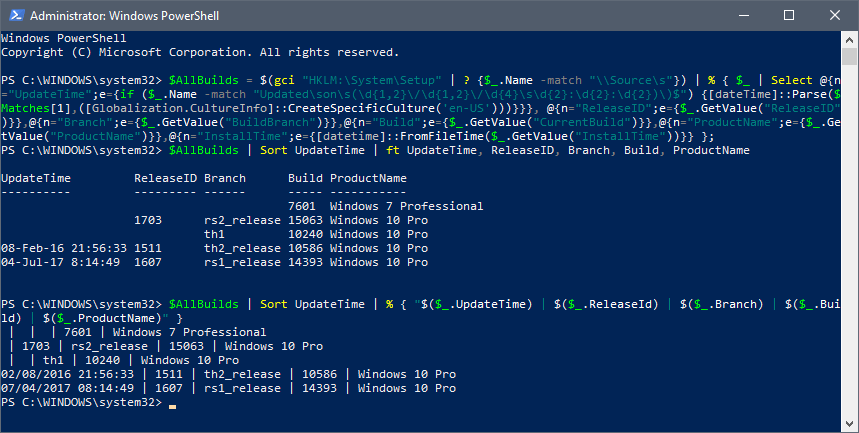859x433 pixels.
Task: Click build number 7601 in the table
Action: click(x=303, y=206)
